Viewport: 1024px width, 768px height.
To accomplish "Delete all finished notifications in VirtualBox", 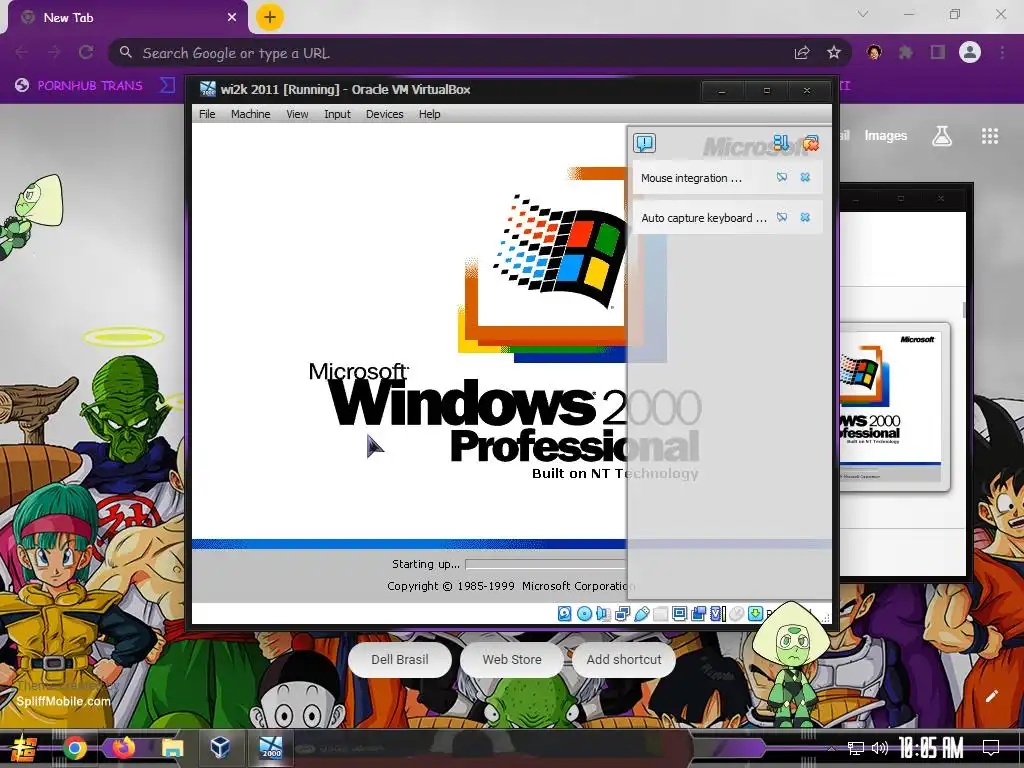I will point(810,142).
